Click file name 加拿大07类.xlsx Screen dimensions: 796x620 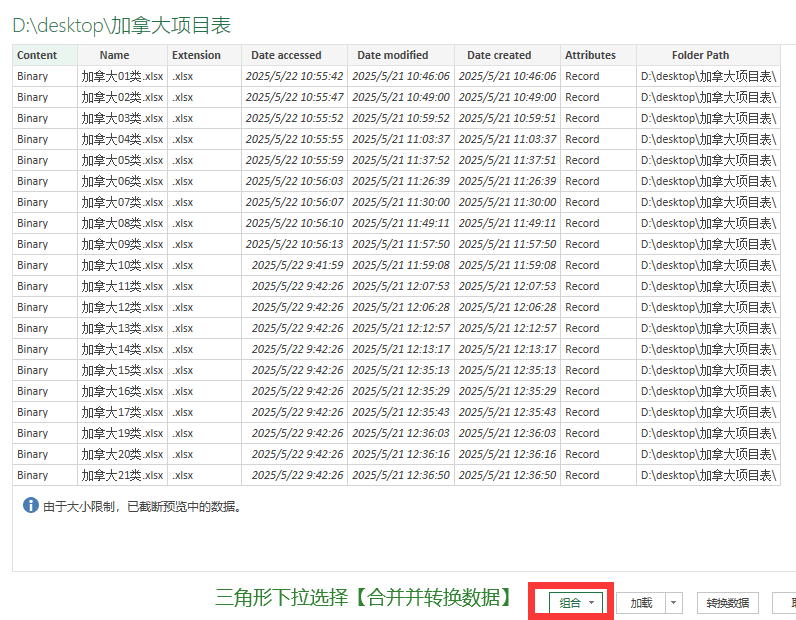[122, 202]
